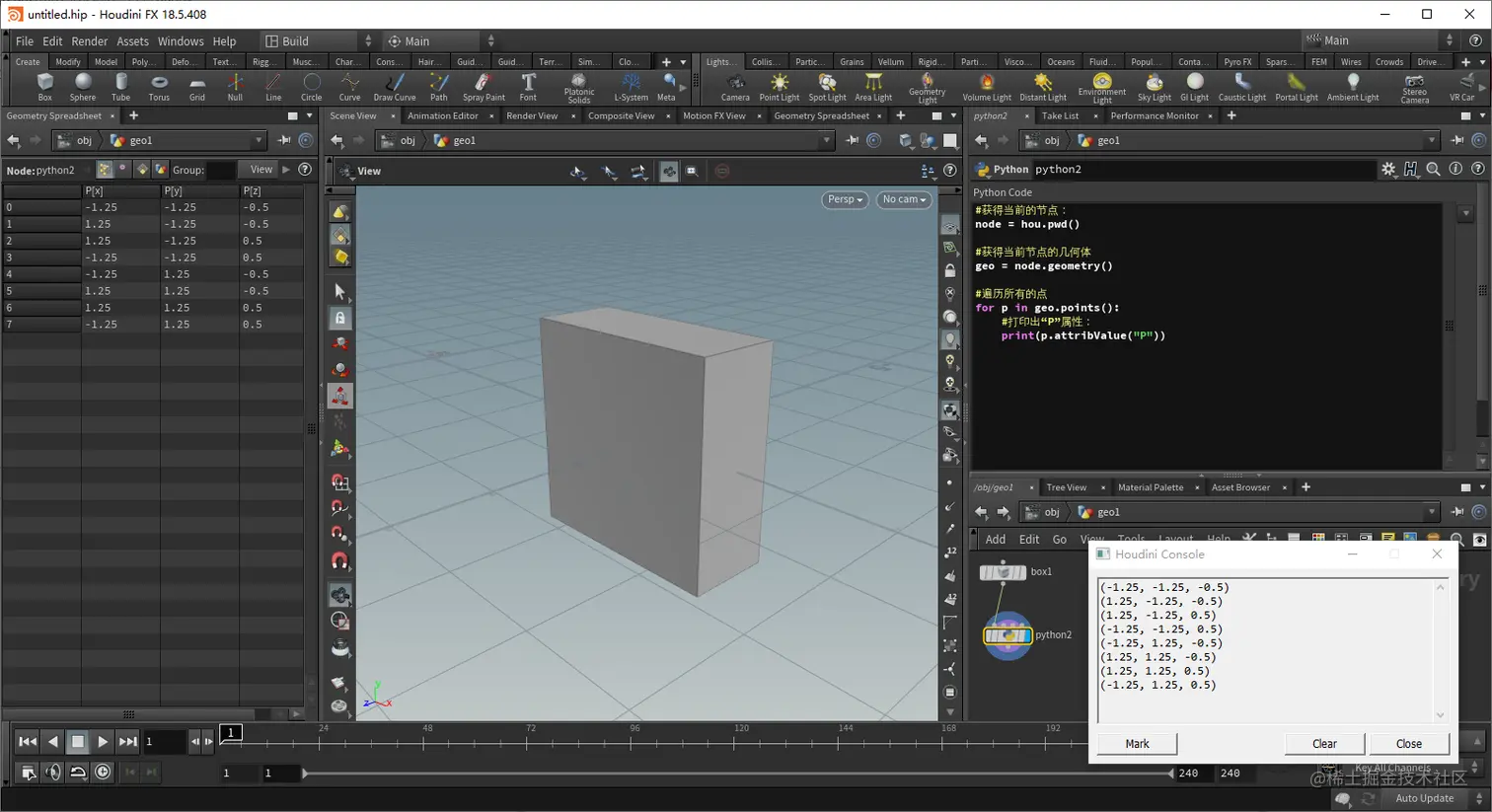Toggle the Auto Update mode button
Screen dimensions: 1492x812
[1424, 798]
